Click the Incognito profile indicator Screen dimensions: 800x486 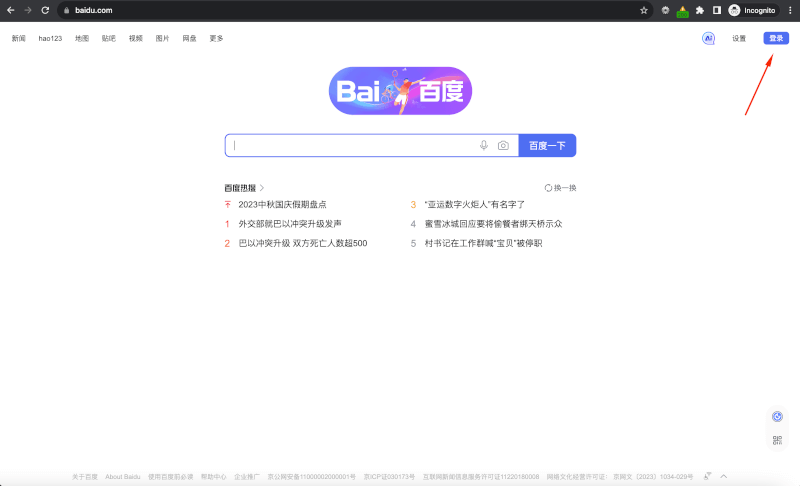(752, 10)
